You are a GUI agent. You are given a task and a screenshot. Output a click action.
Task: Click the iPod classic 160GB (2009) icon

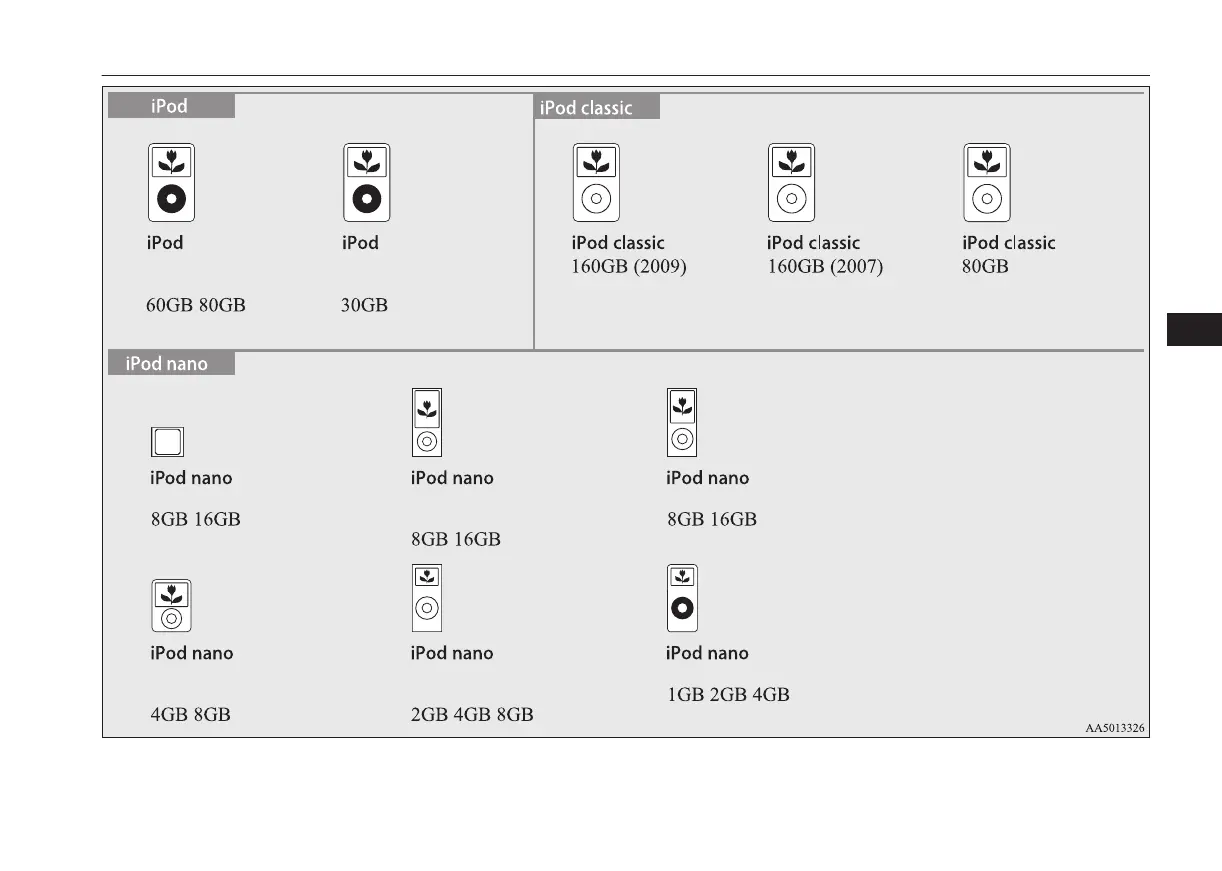click(x=596, y=183)
